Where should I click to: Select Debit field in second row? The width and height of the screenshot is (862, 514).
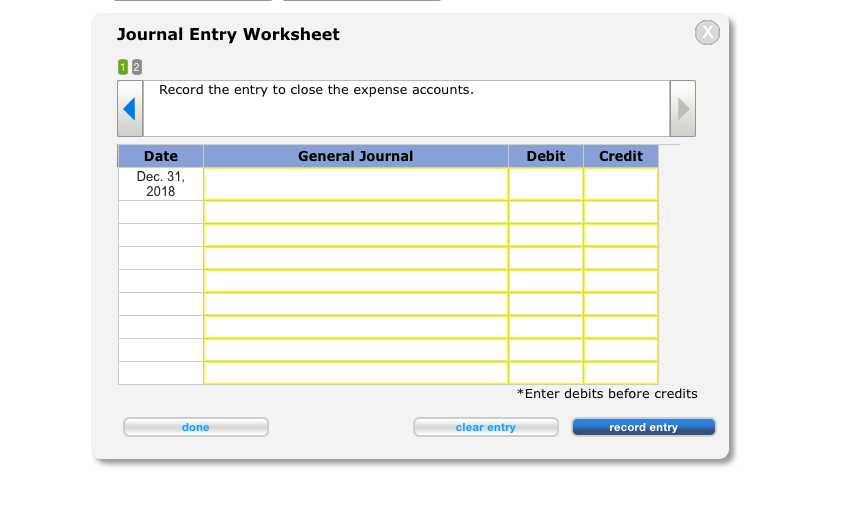[x=546, y=212]
